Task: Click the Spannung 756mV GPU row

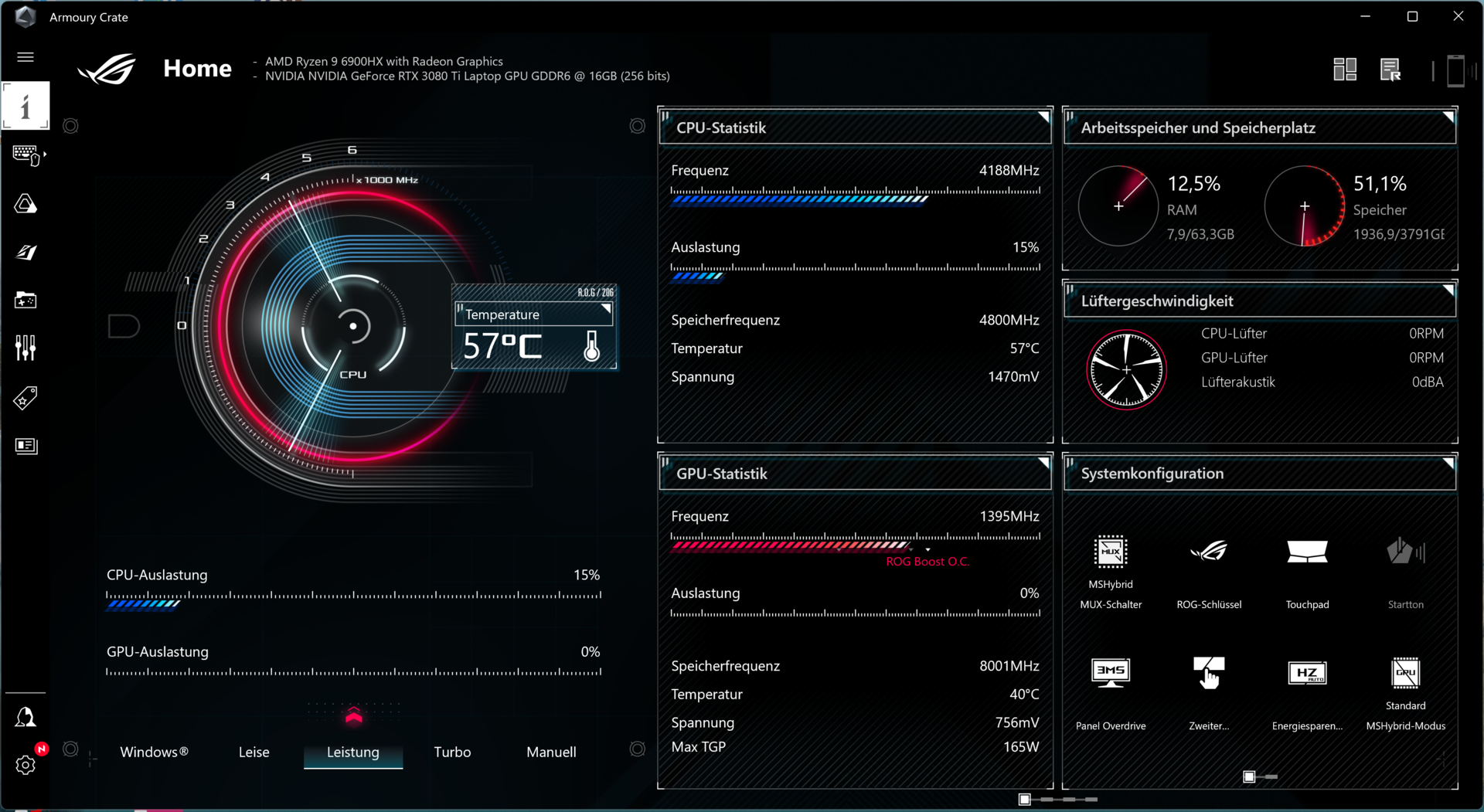Action: [x=855, y=723]
